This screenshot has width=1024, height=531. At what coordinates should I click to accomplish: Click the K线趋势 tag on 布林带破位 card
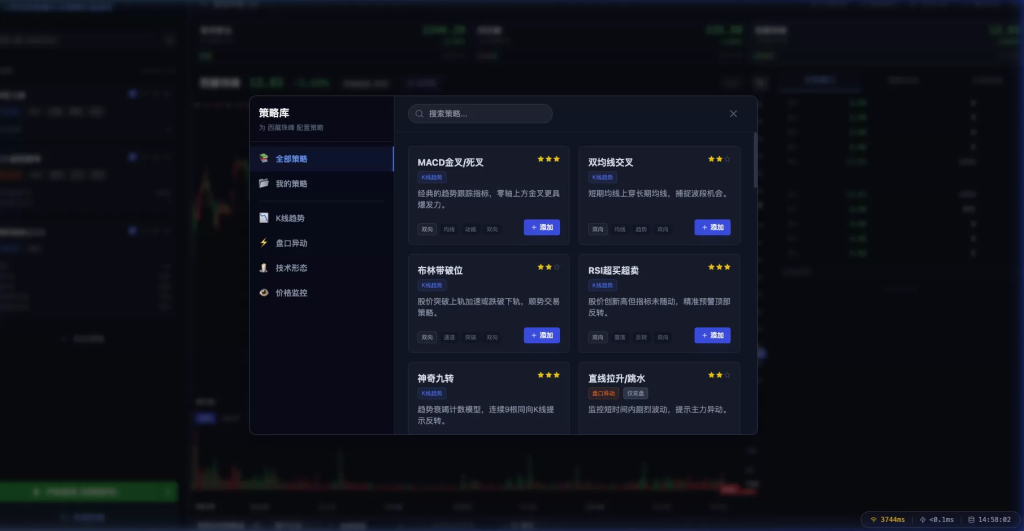[x=432, y=285]
